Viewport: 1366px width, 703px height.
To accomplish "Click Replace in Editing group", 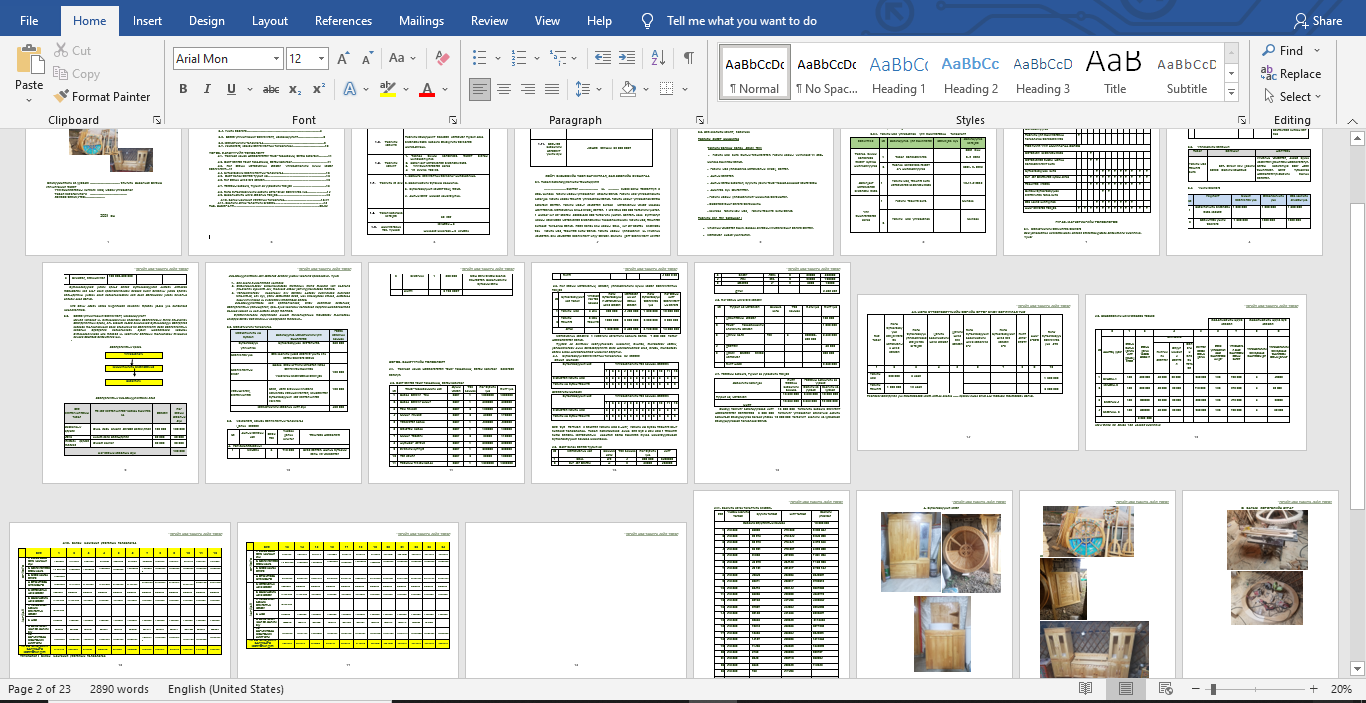I will (x=1292, y=74).
